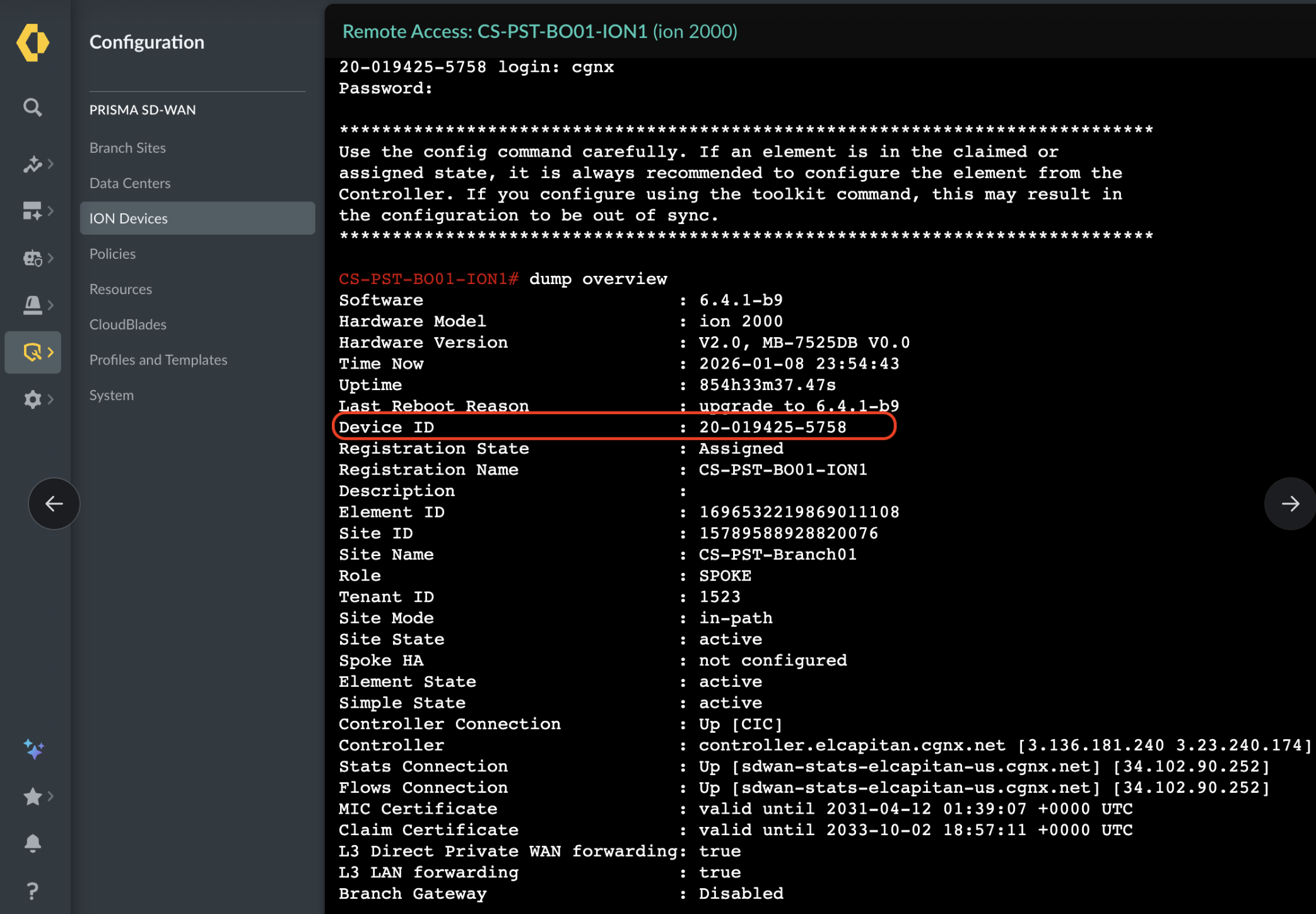Image resolution: width=1316 pixels, height=914 pixels.
Task: Open Policies in Prisma SD-WAN menu
Action: coord(112,254)
